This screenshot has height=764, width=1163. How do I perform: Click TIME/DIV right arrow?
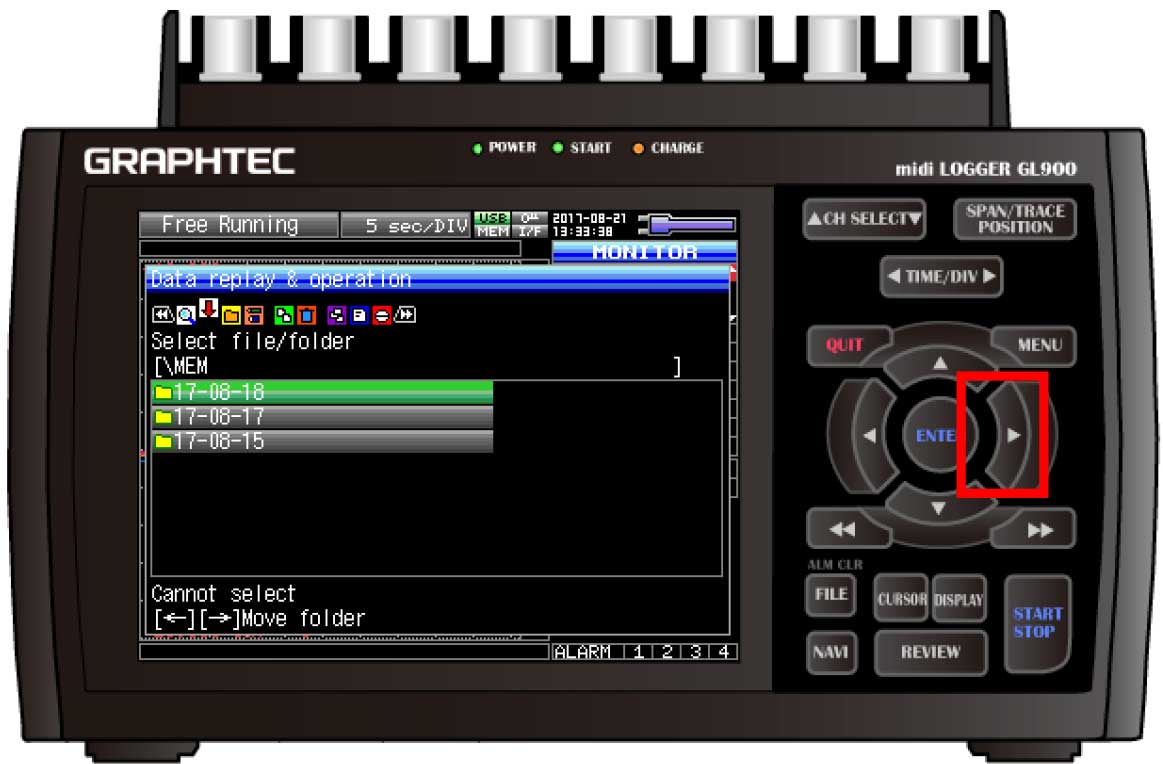[989, 276]
